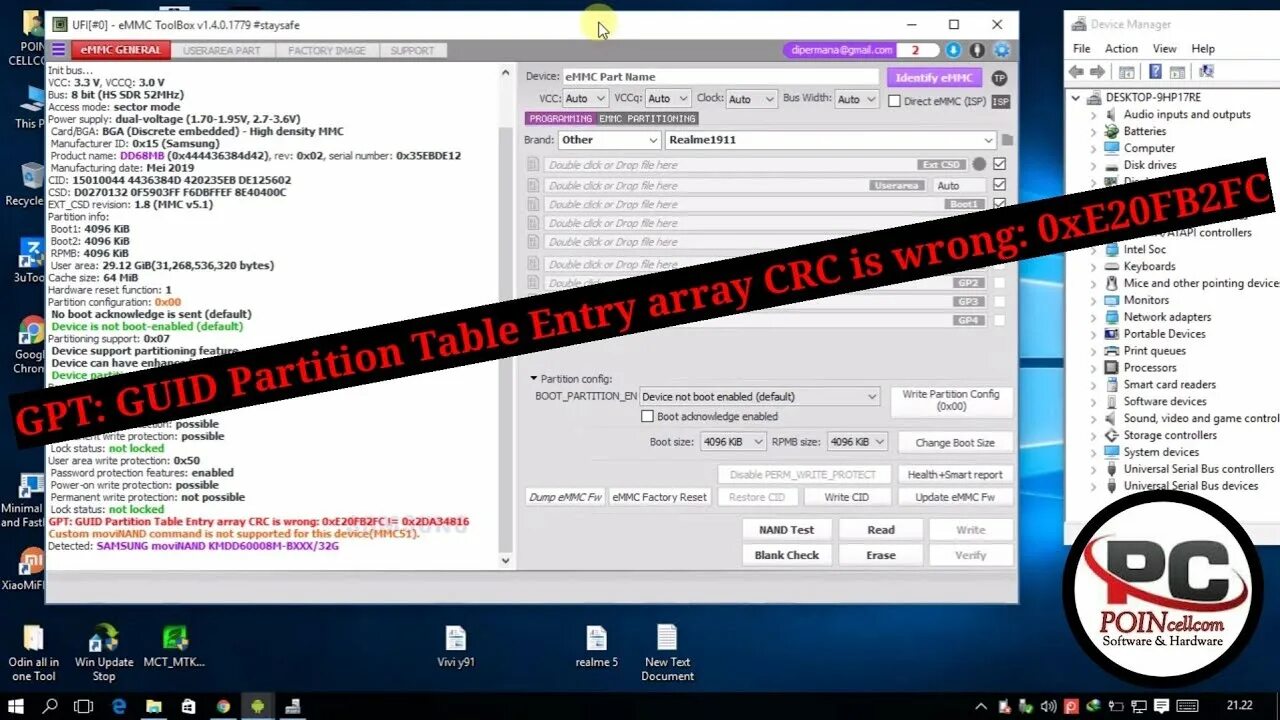The image size is (1280, 720).
Task: Expand Audio inputs and outputs in Device Manager
Action: [x=1094, y=114]
